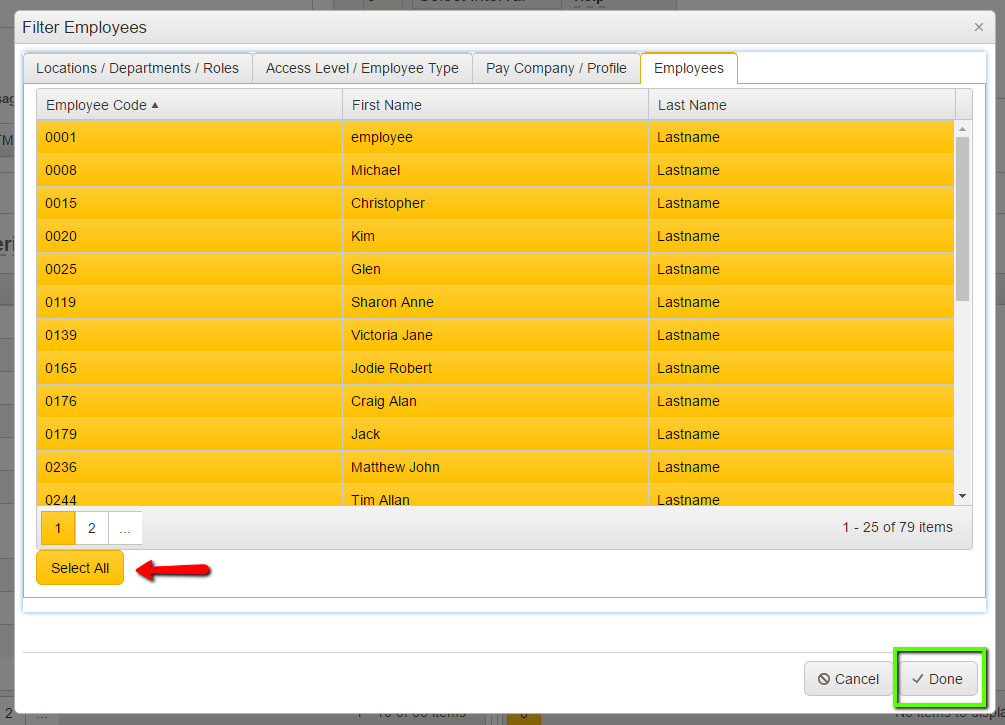Screen dimensions: 1005x725
Task: Click page 1 in the pager
Action: click(x=58, y=528)
